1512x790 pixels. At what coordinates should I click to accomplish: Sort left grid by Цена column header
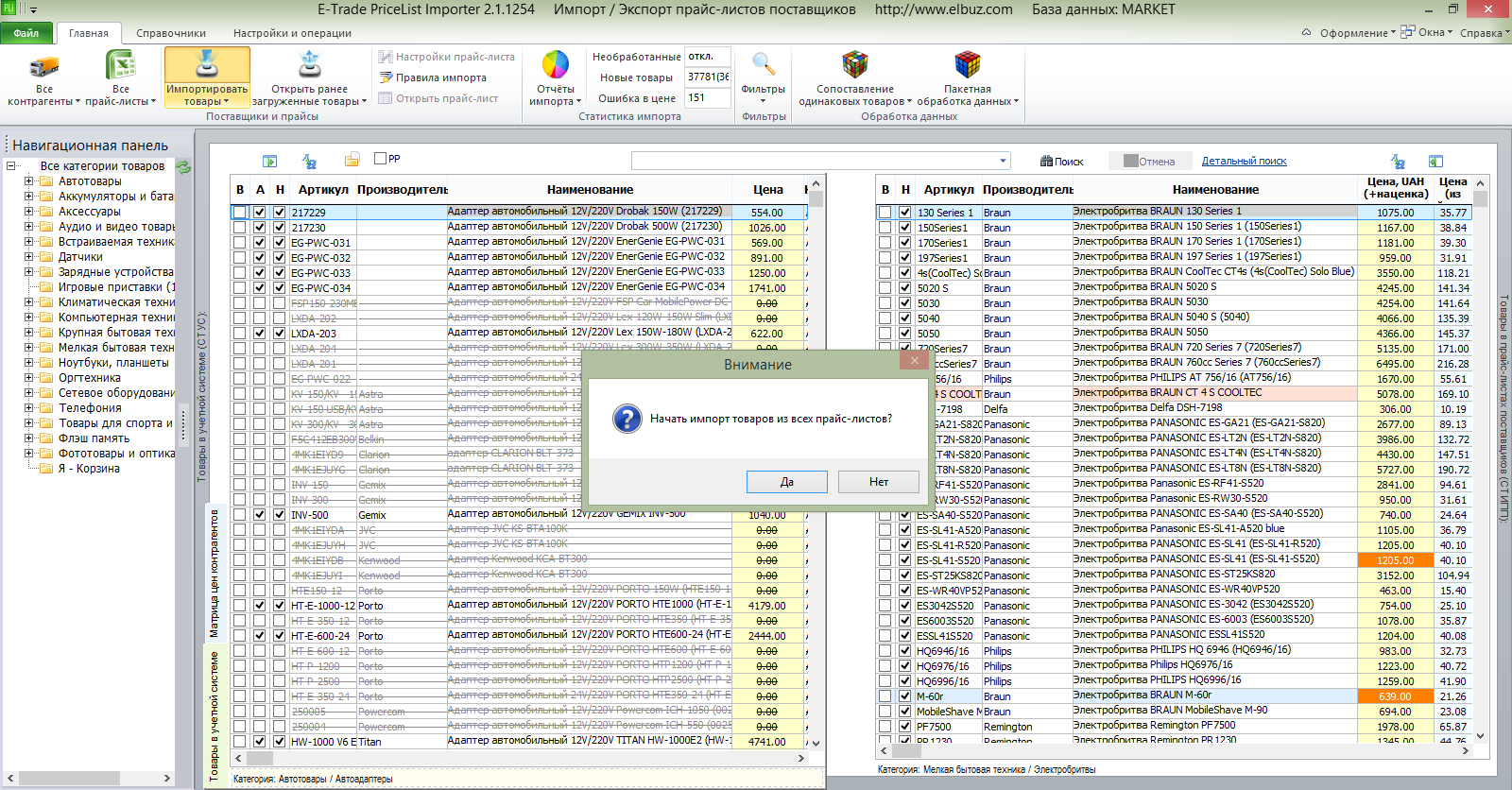tap(767, 190)
